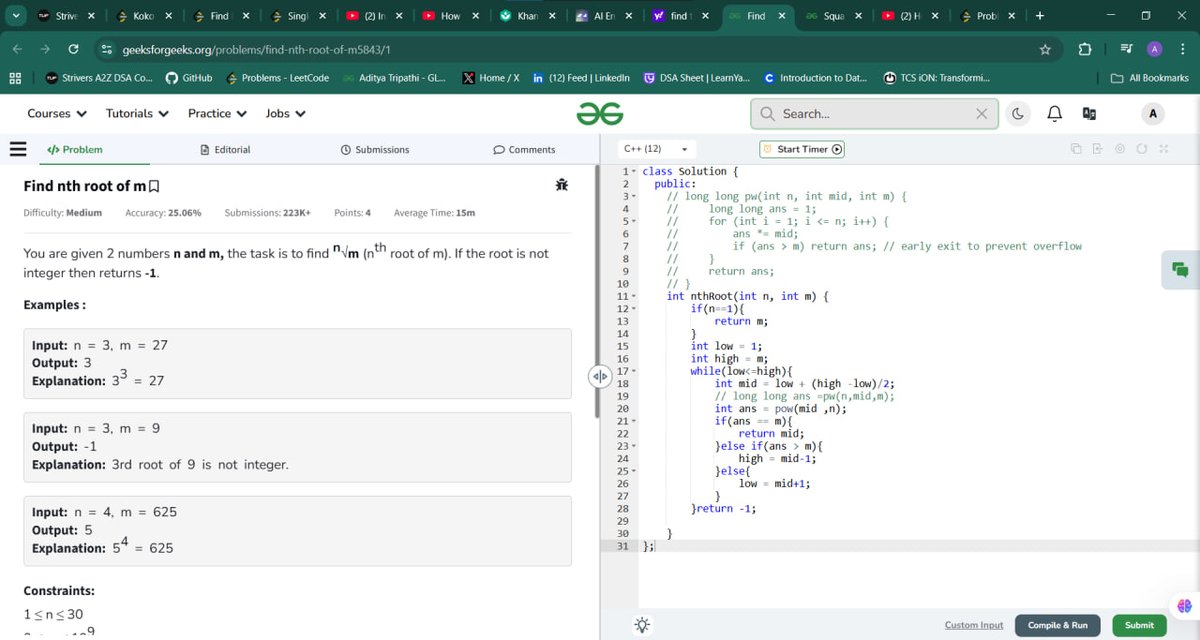Open the notifications bell
The image size is (1200, 640).
[1054, 114]
